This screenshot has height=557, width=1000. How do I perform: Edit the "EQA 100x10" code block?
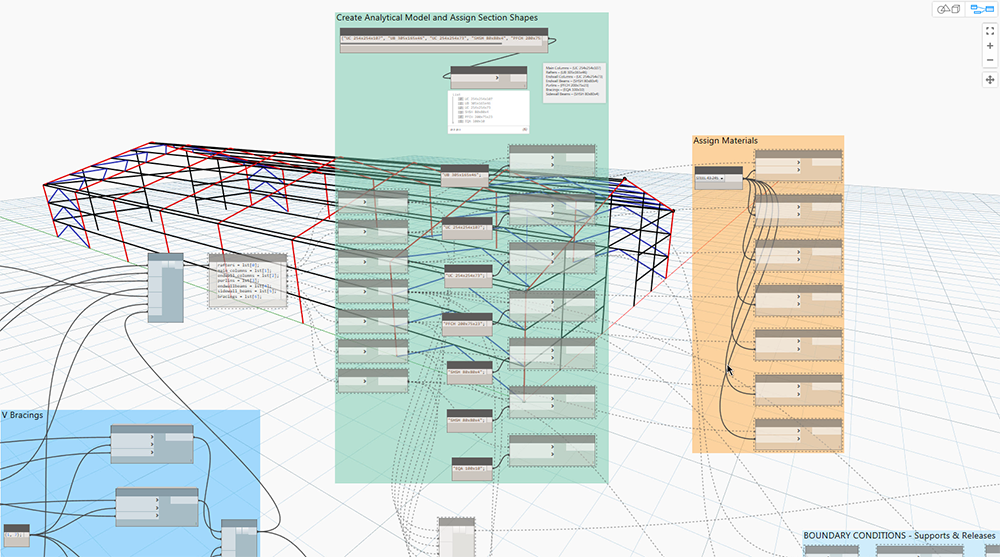tap(472, 468)
